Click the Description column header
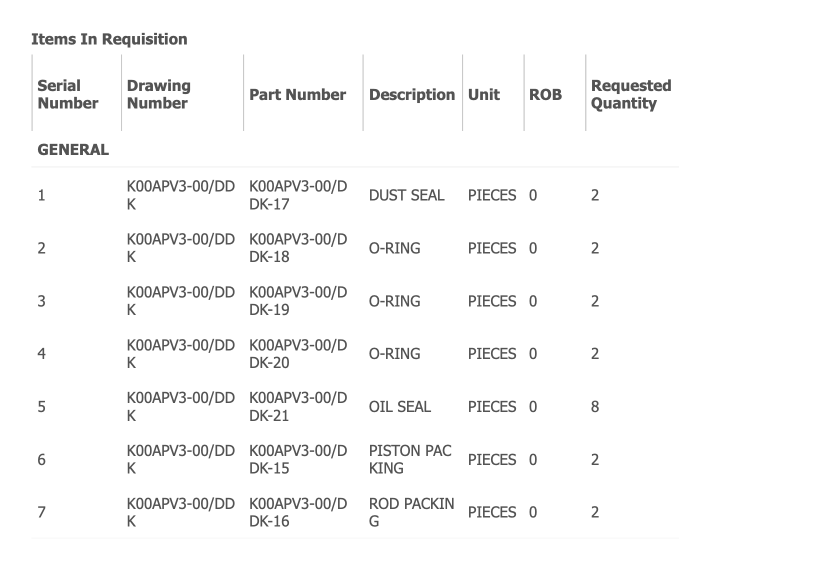840x570 pixels. coord(411,95)
